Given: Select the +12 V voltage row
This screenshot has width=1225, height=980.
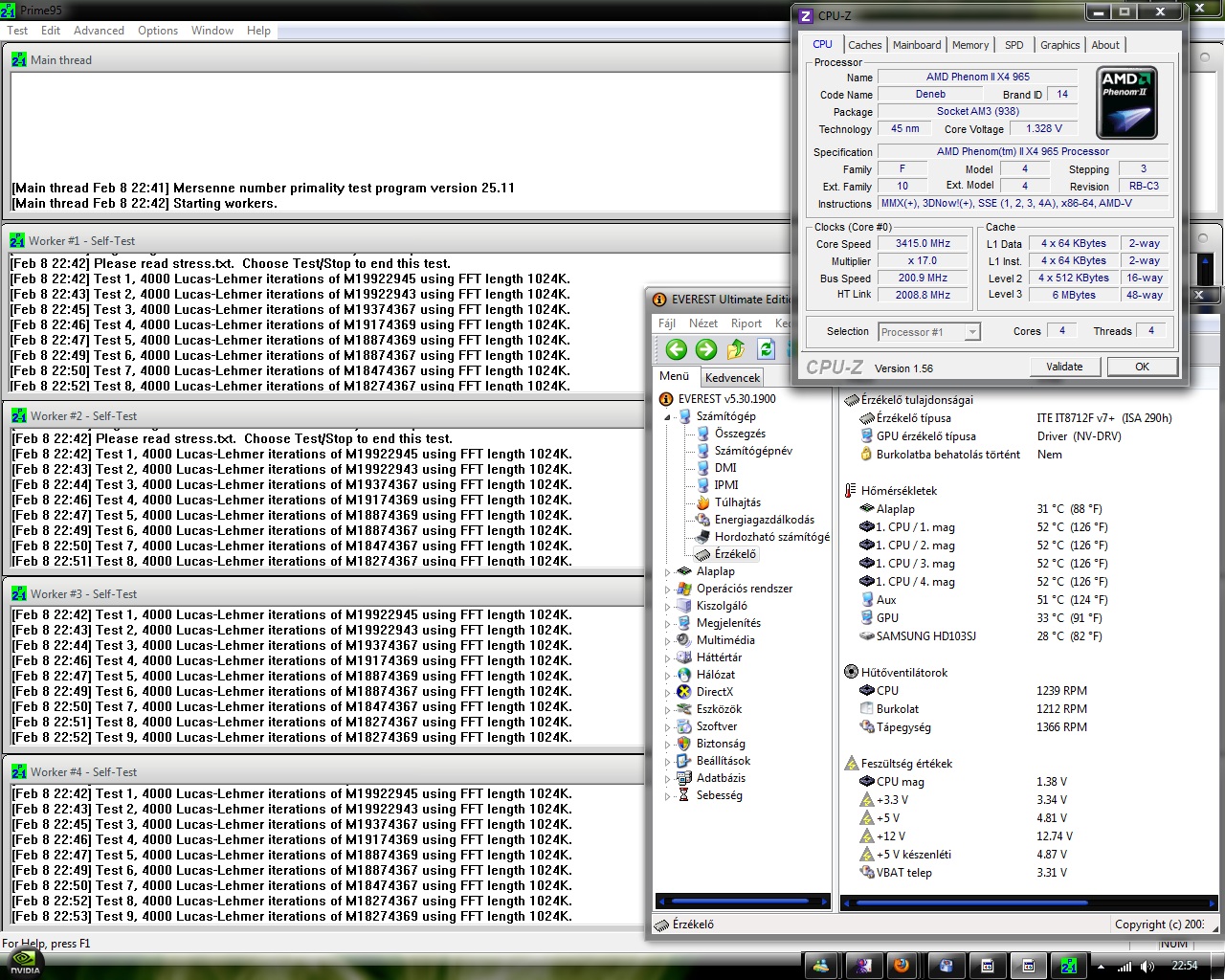Looking at the screenshot, I should pos(967,836).
